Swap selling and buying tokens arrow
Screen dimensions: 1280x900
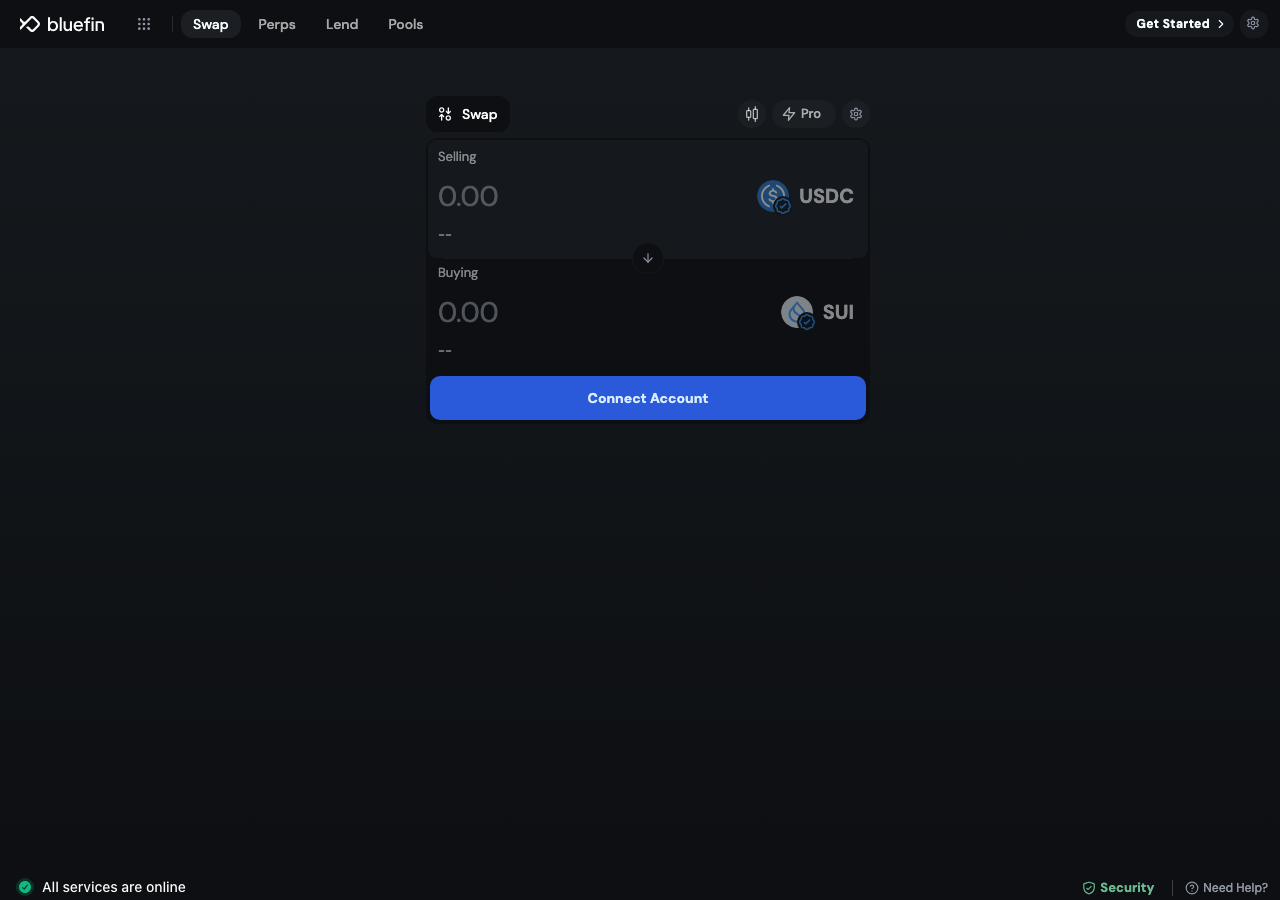[x=648, y=258]
